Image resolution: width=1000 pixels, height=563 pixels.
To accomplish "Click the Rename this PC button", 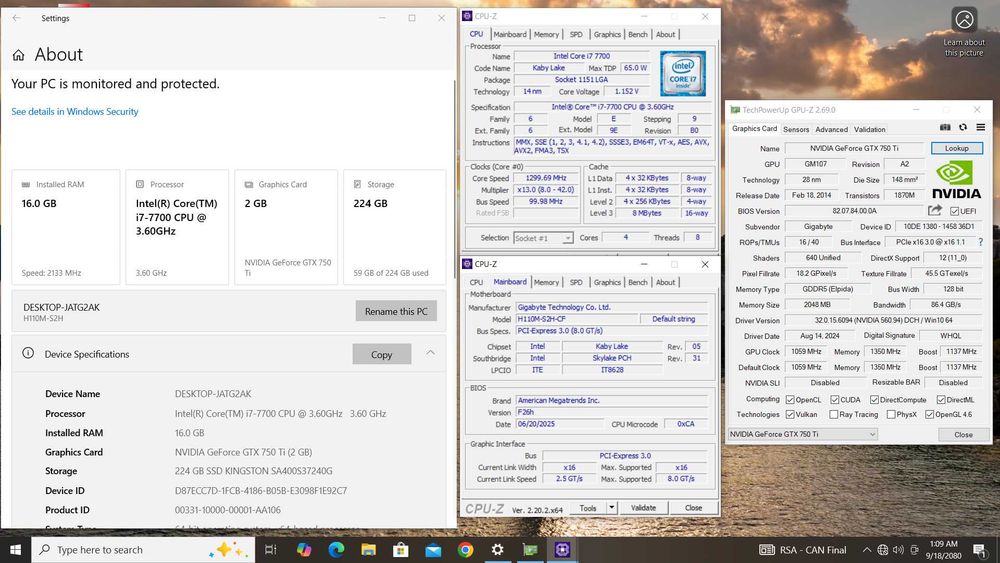I will pyautogui.click(x=396, y=311).
